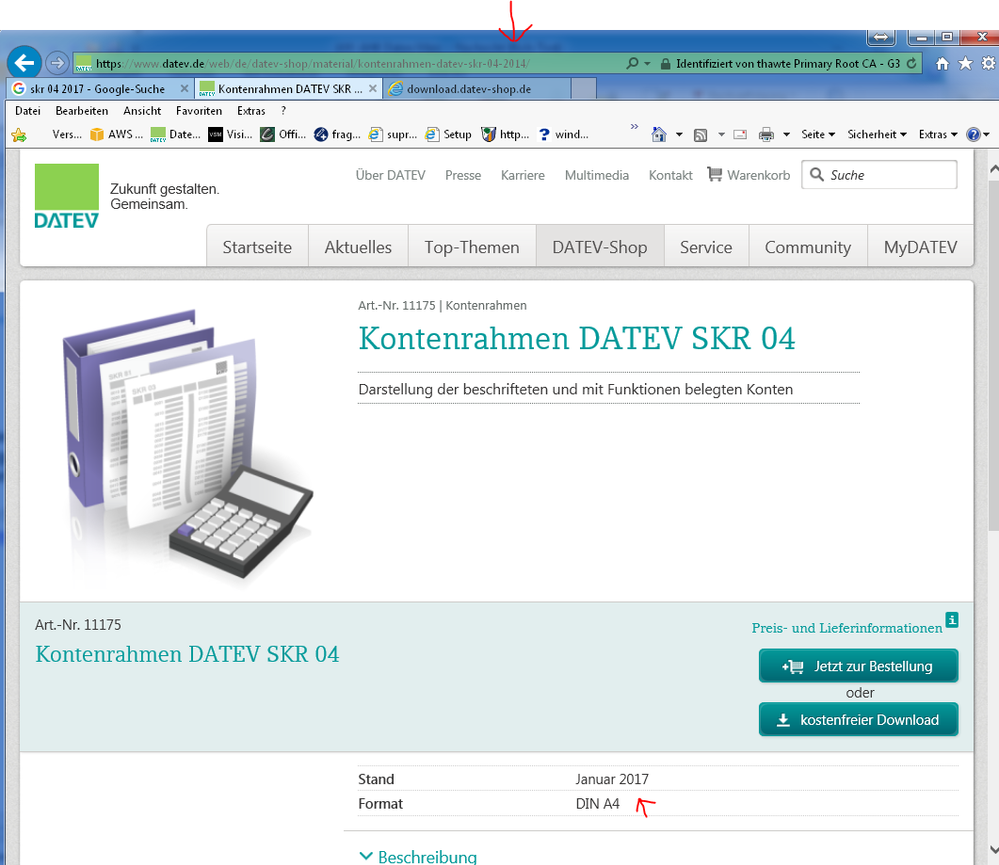This screenshot has width=999, height=865.
Task: Expand the Beschreibung section
Action: (x=417, y=857)
